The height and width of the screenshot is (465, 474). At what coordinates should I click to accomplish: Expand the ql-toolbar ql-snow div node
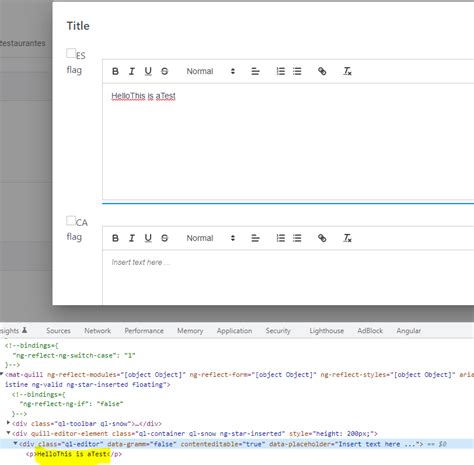coord(8,423)
